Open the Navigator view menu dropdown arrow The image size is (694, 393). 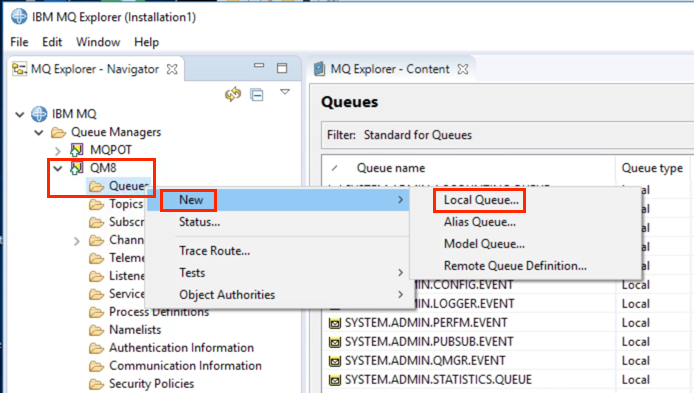(285, 92)
